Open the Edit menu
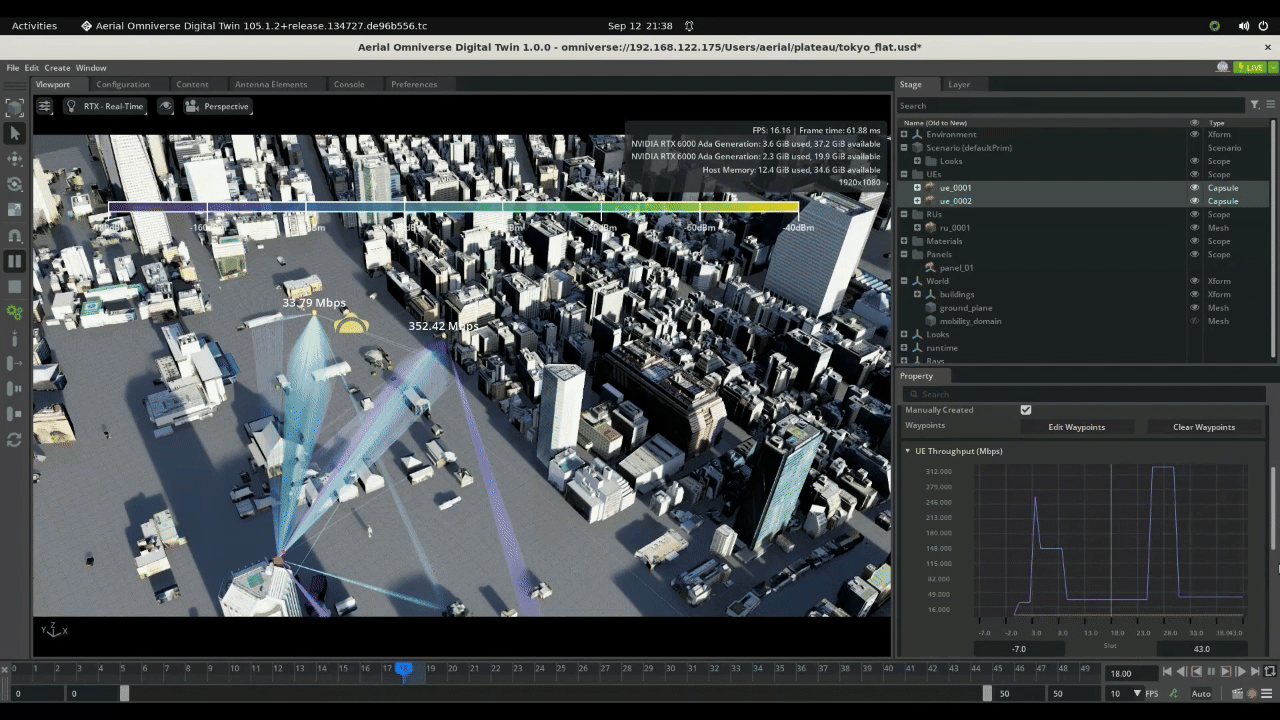The width and height of the screenshot is (1280, 720). (32, 68)
